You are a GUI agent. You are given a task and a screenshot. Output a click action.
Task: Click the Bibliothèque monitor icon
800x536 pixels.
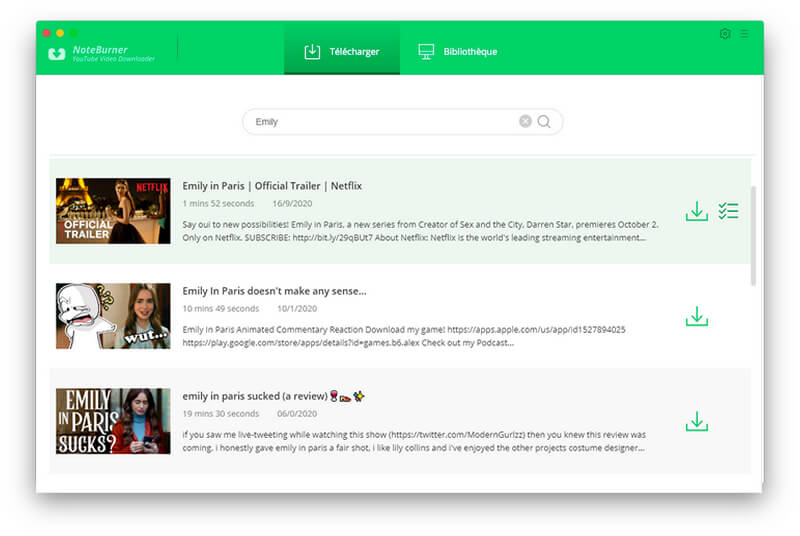coord(426,52)
